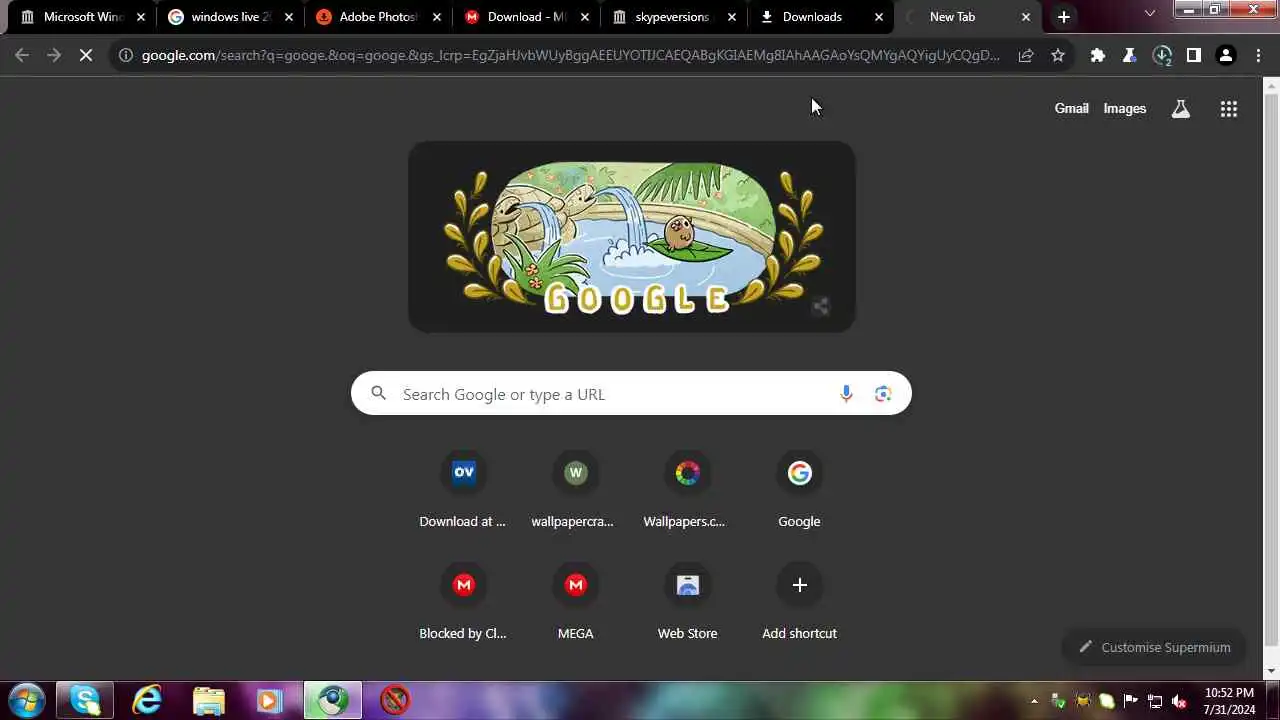Open the wallpapercra... shortcut
The height and width of the screenshot is (720, 1280).
coord(575,490)
